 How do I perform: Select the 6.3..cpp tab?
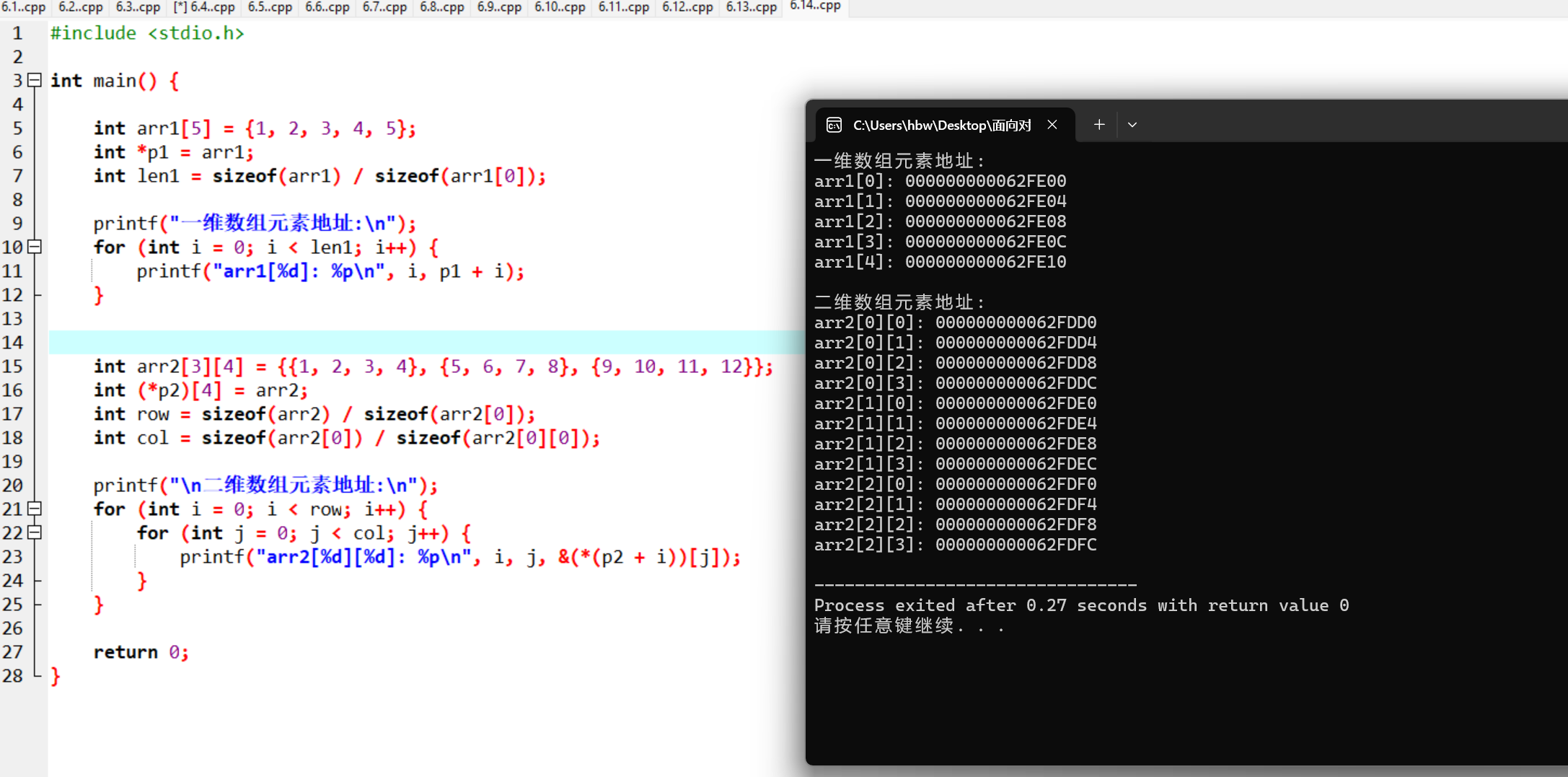(x=138, y=7)
